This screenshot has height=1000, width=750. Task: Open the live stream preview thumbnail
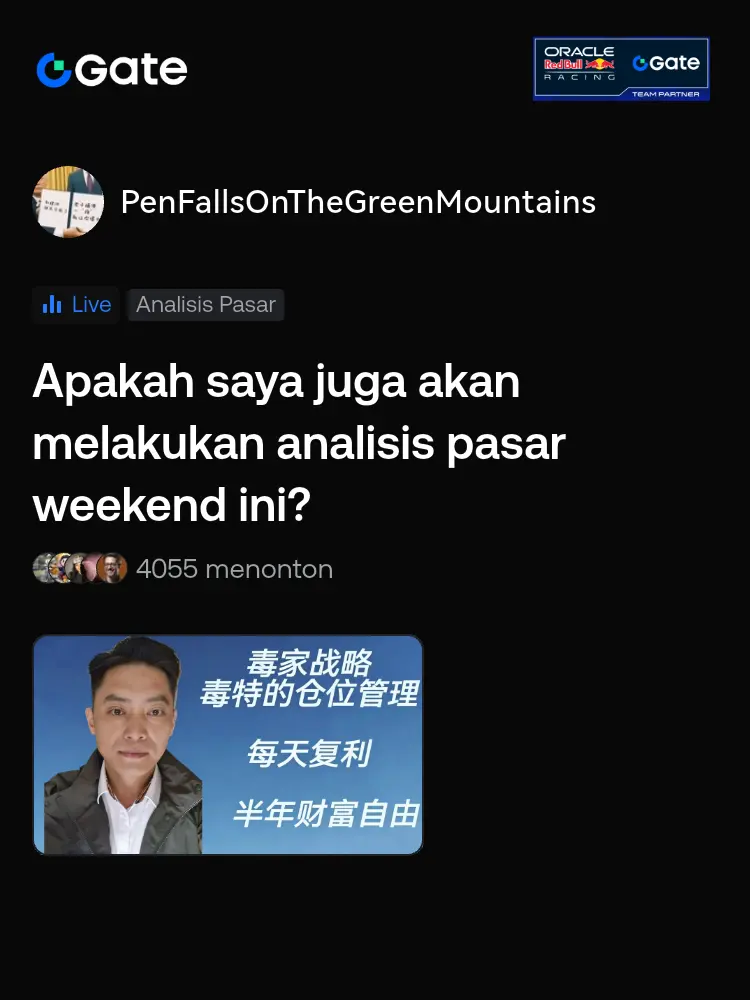[x=228, y=744]
